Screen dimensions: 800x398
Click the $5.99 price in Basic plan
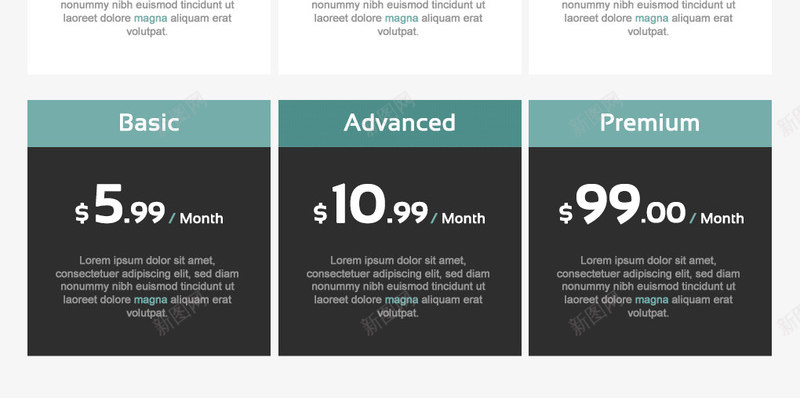pyautogui.click(x=120, y=205)
